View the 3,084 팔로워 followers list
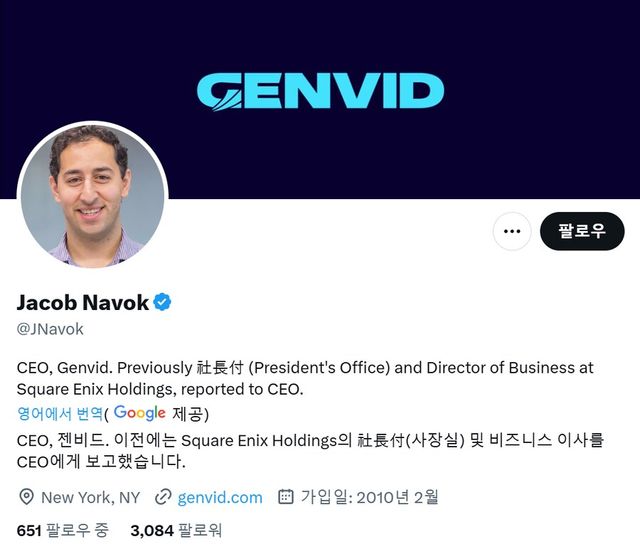Viewport: 640px width, 549px height. 176,530
